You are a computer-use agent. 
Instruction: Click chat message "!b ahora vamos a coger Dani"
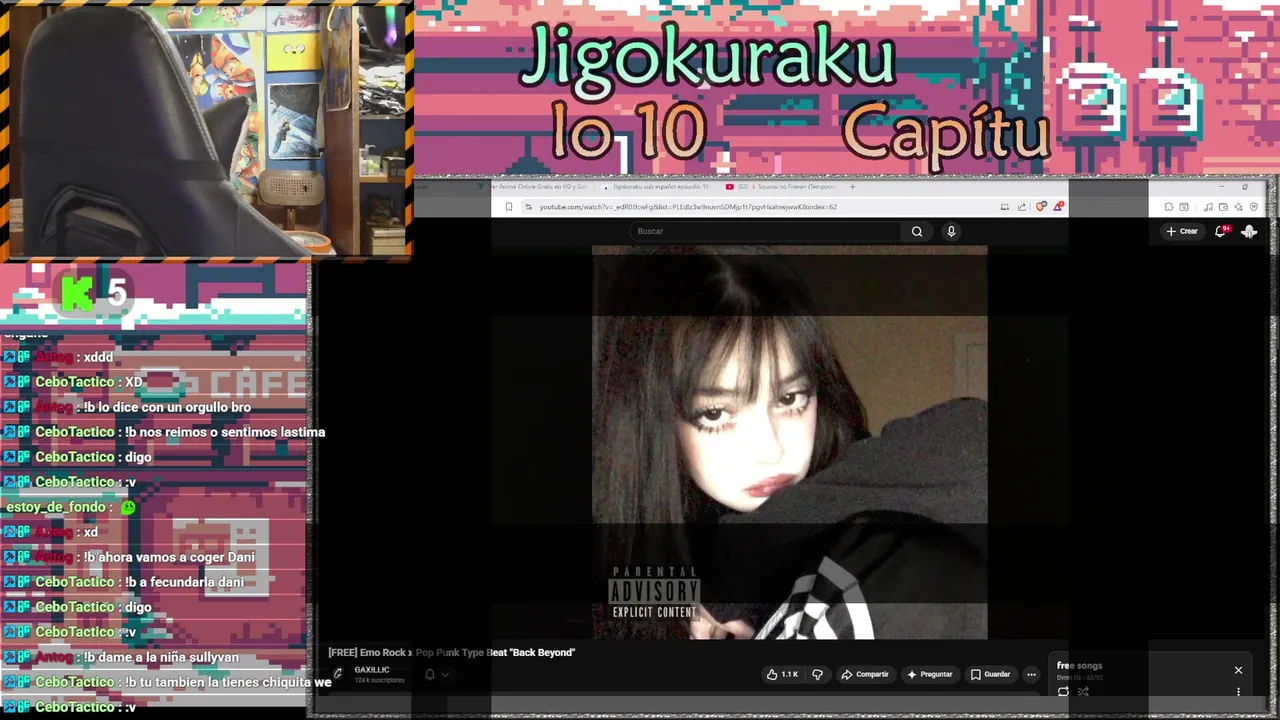click(x=169, y=557)
